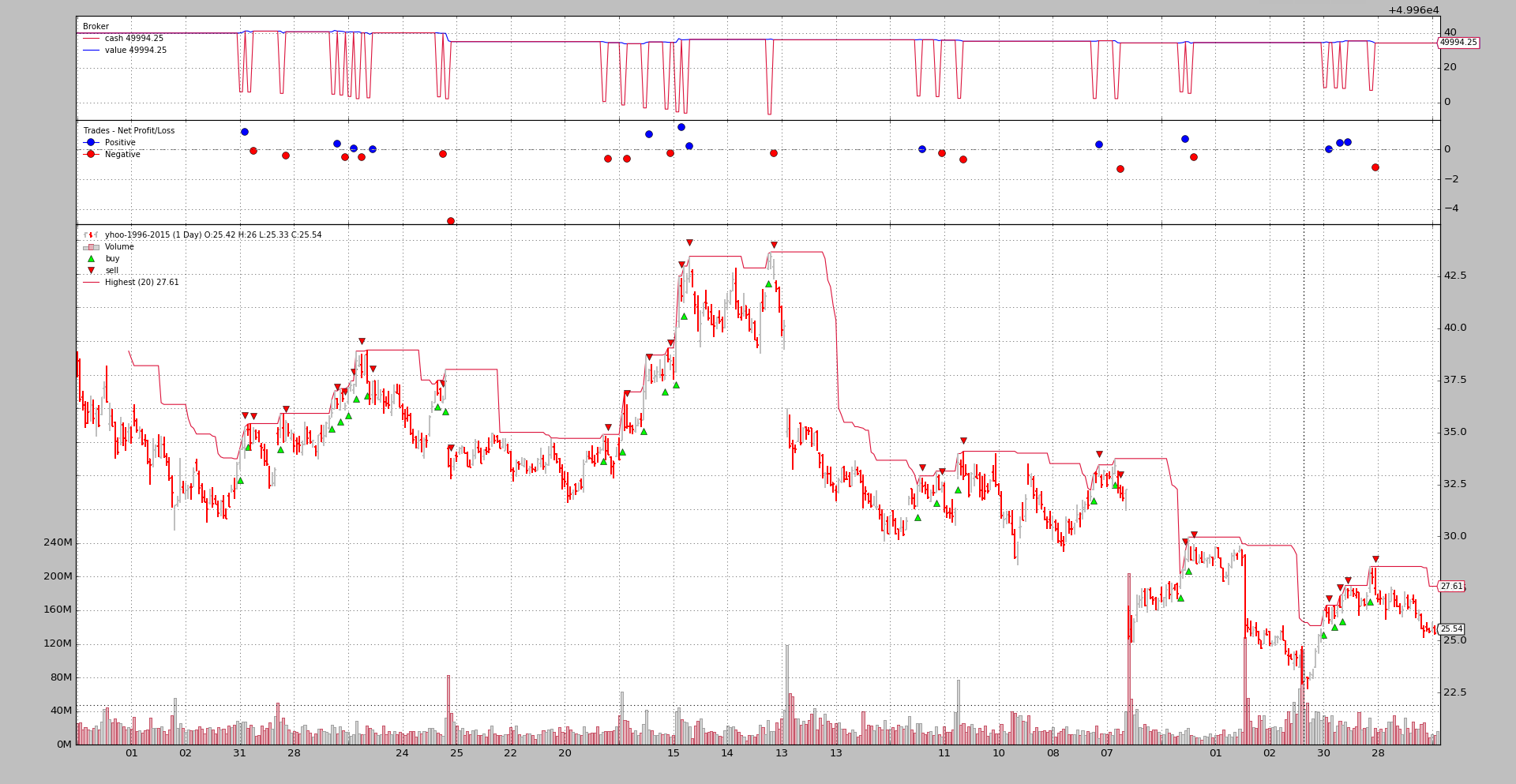This screenshot has height=784, width=1516.
Task: Click the 49994.25 value tag at right
Action: pos(1458,43)
